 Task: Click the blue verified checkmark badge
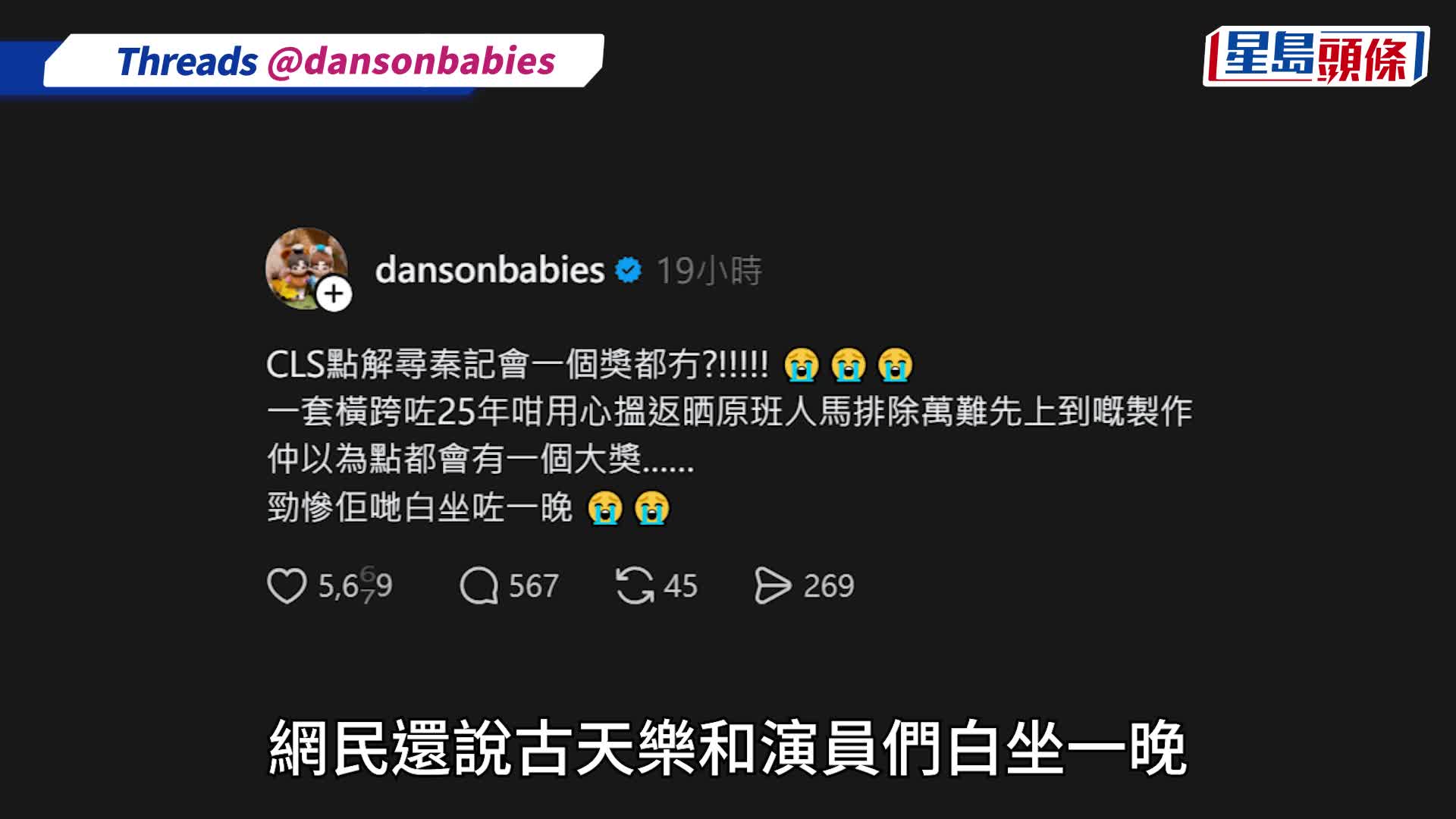point(628,270)
